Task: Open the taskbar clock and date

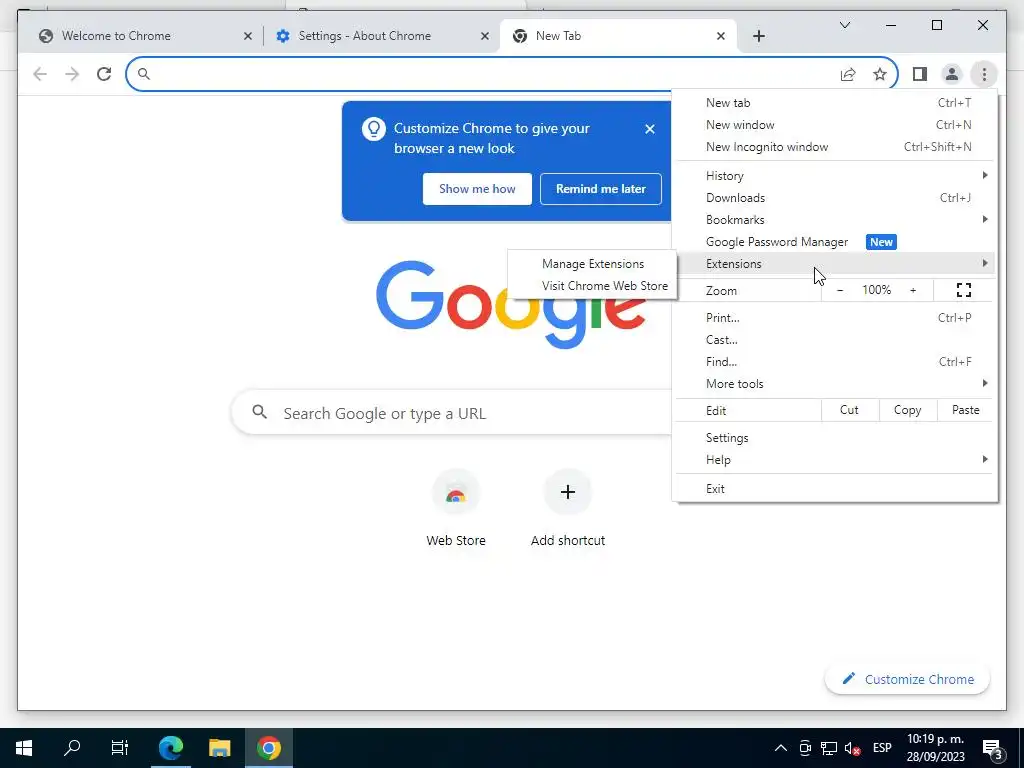Action: (935, 748)
